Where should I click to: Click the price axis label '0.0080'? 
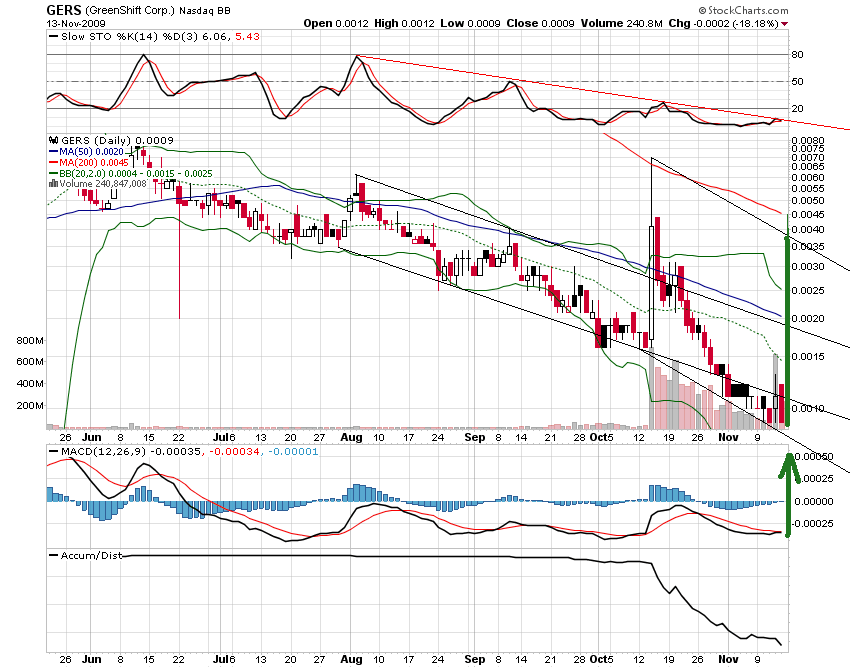point(808,141)
